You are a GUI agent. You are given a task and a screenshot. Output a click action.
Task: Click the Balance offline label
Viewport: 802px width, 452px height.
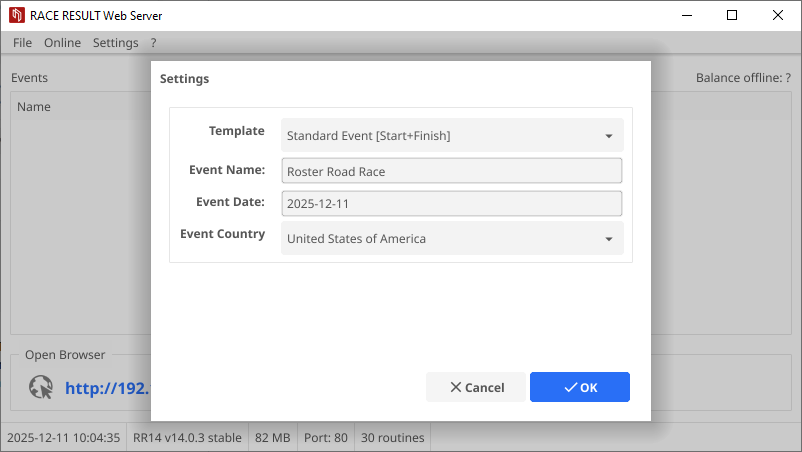[743, 78]
